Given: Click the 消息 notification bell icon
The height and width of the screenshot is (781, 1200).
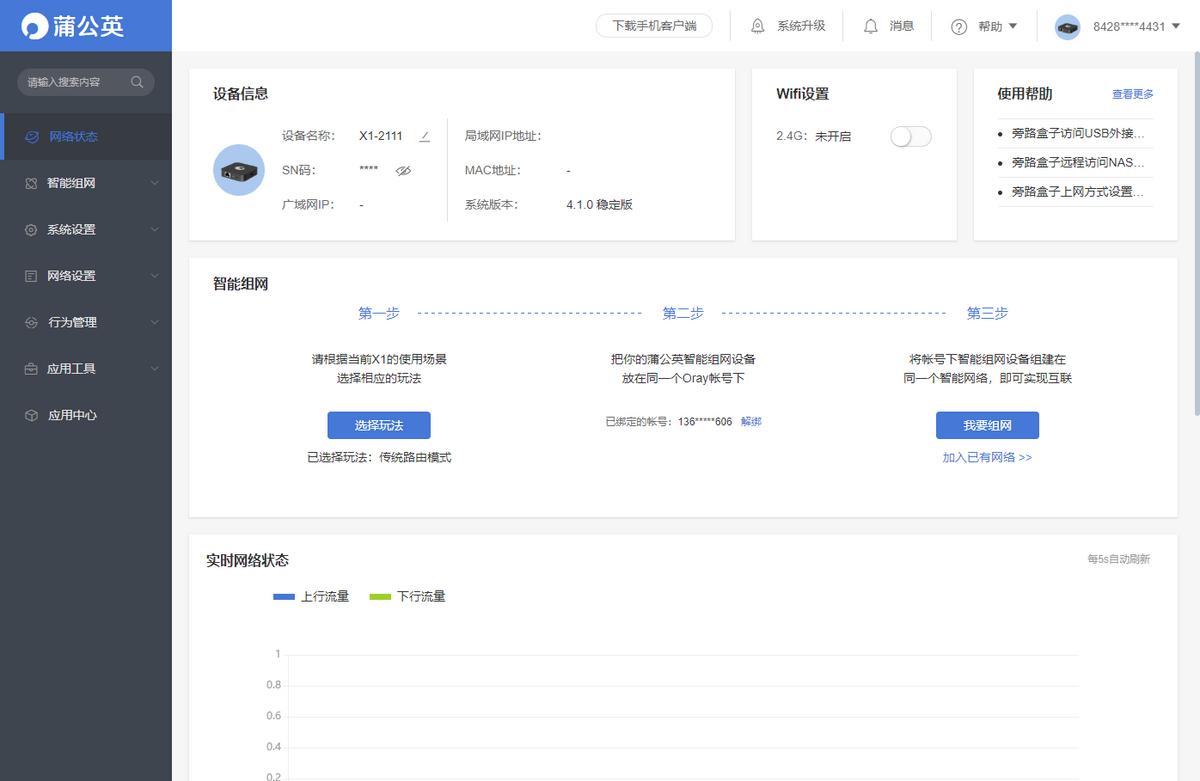Looking at the screenshot, I should coord(869,26).
